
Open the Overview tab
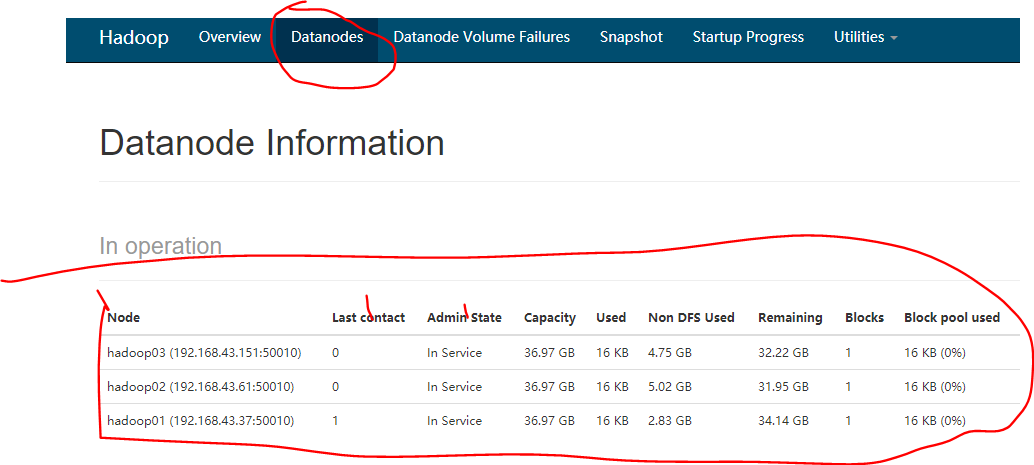coord(229,37)
